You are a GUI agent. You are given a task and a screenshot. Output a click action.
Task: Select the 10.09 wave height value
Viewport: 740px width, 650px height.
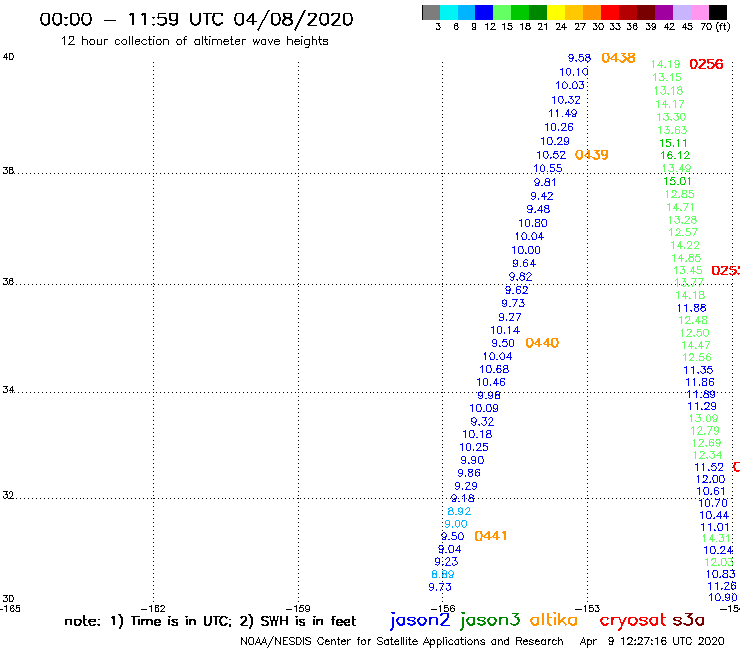[484, 408]
